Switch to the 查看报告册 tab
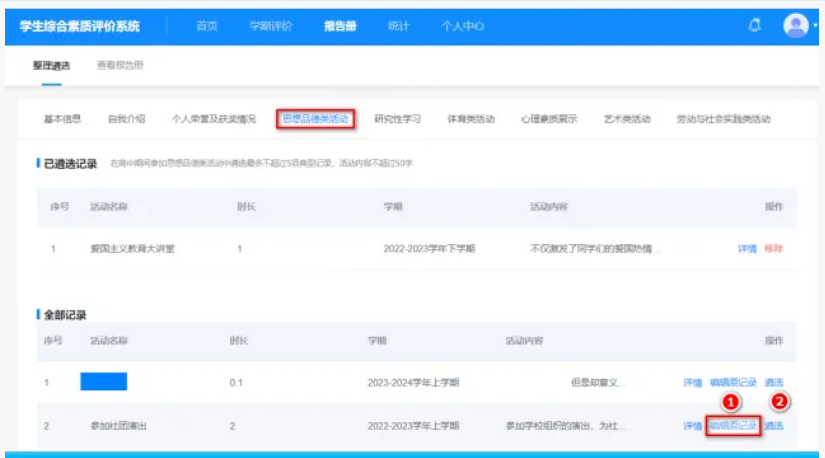 [120, 66]
